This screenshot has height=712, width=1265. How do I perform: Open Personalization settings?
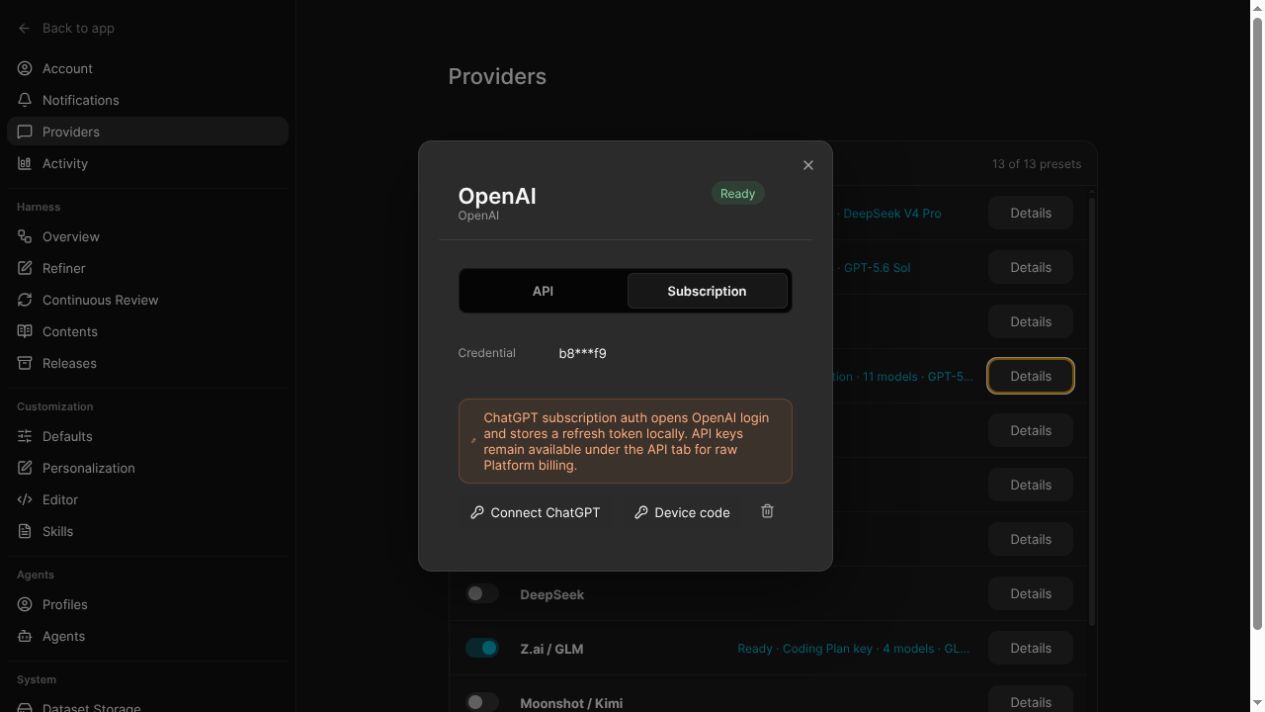[x=147, y=467]
